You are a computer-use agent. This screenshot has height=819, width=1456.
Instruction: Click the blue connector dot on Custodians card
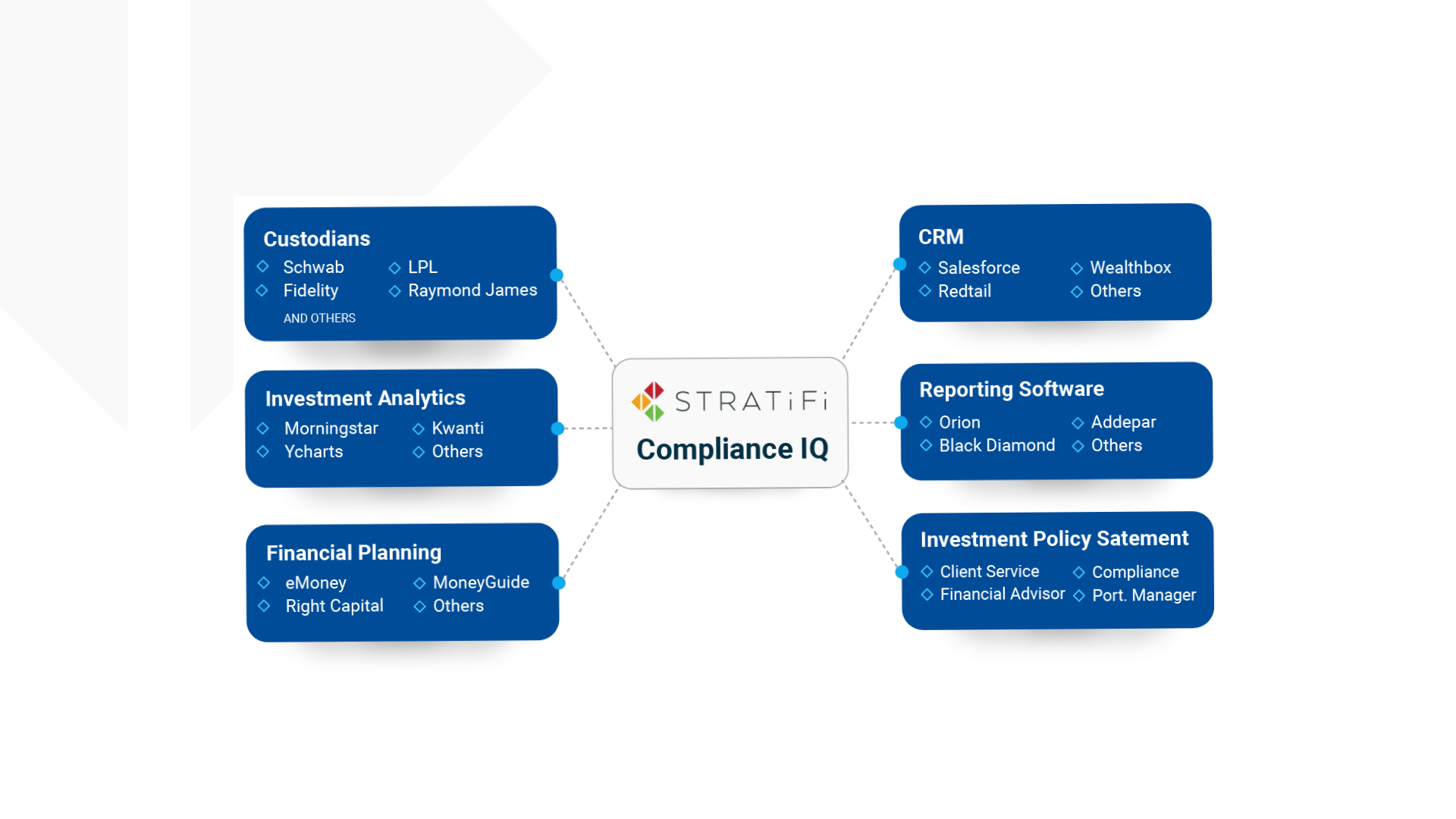tap(557, 275)
